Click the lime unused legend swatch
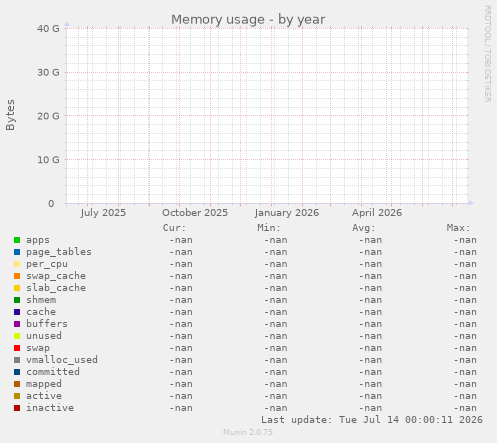 tap(17, 336)
